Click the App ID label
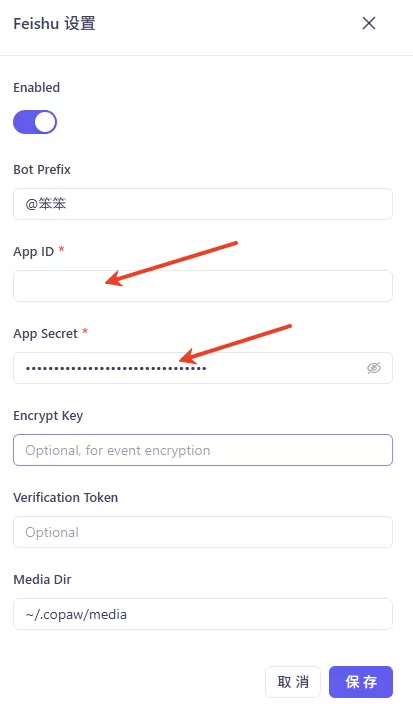This screenshot has width=413, height=727. click(x=34, y=252)
